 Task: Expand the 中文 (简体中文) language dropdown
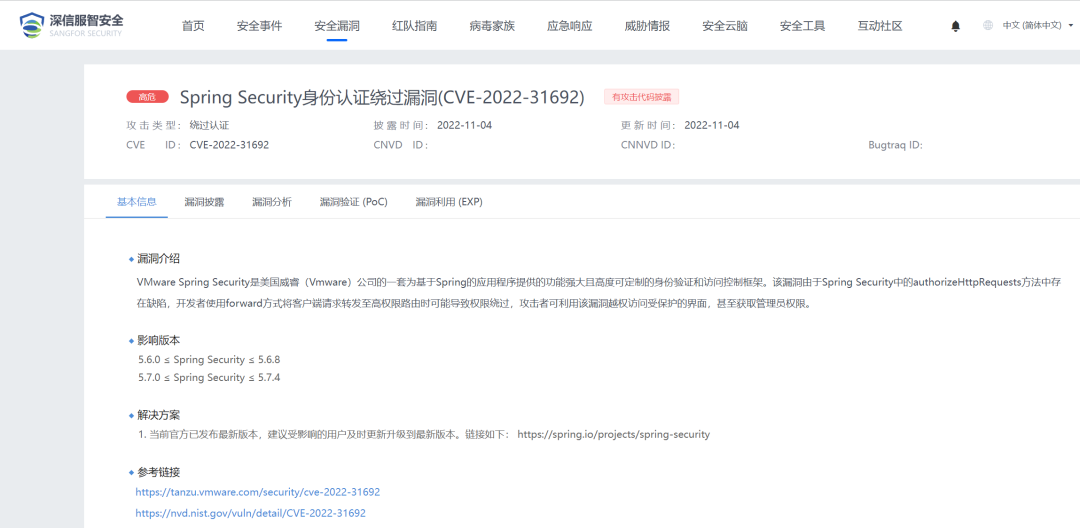click(x=1037, y=25)
